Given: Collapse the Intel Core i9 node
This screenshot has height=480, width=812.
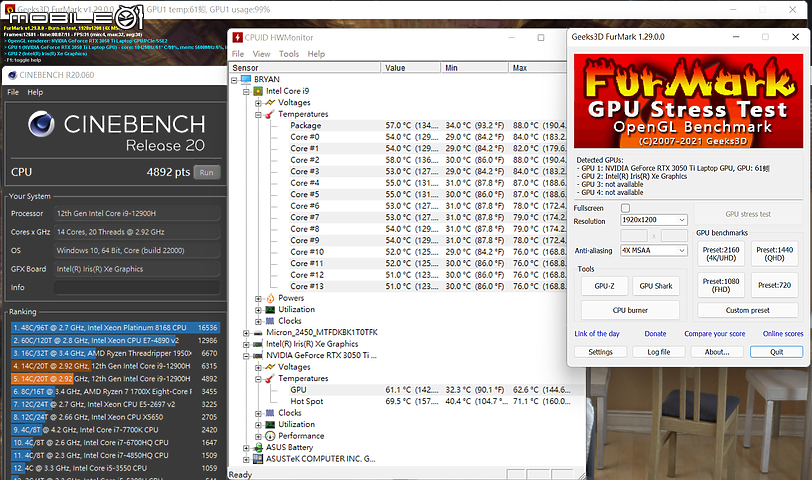Looking at the screenshot, I should (246, 91).
